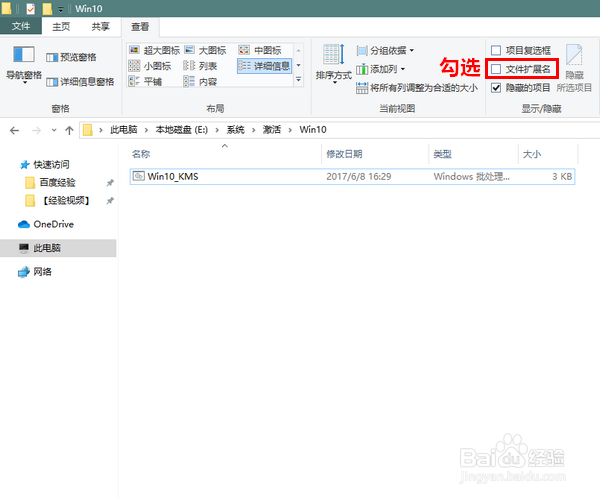Click the properties icon in quick access toolbar

(x=31, y=8)
